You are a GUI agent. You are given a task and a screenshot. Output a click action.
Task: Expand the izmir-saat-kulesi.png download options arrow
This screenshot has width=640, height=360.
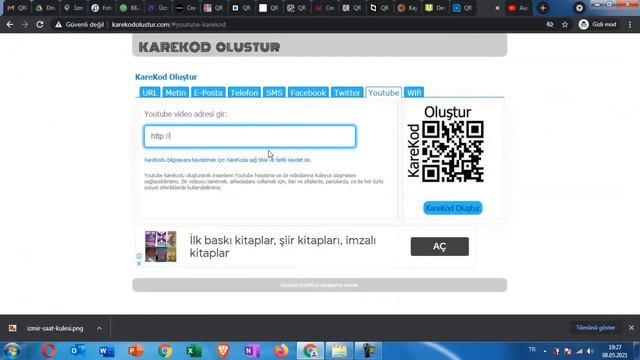pyautogui.click(x=99, y=328)
